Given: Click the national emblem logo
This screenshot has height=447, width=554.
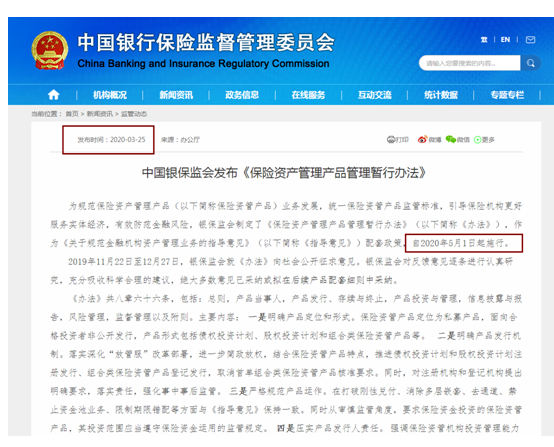Looking at the screenshot, I should (x=49, y=50).
